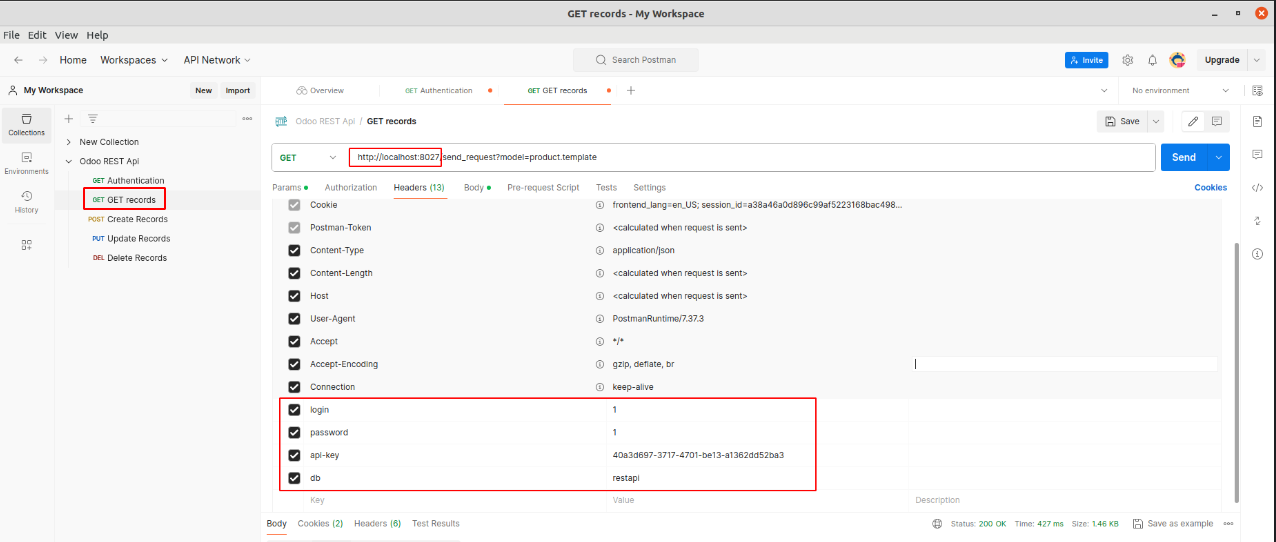Screen dimensions: 1276x542
Task: Switch to the Authorization tab
Action: tap(350, 188)
